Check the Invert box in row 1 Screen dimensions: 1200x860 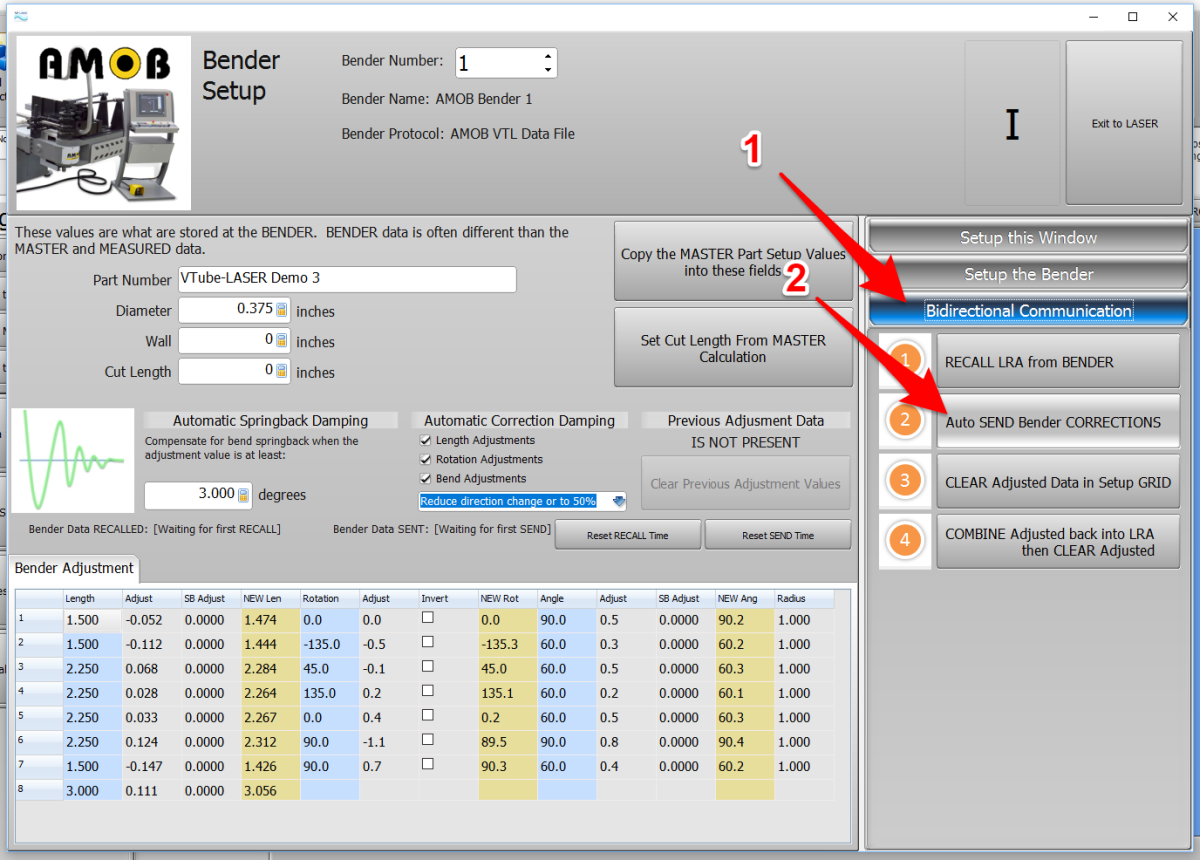click(428, 618)
